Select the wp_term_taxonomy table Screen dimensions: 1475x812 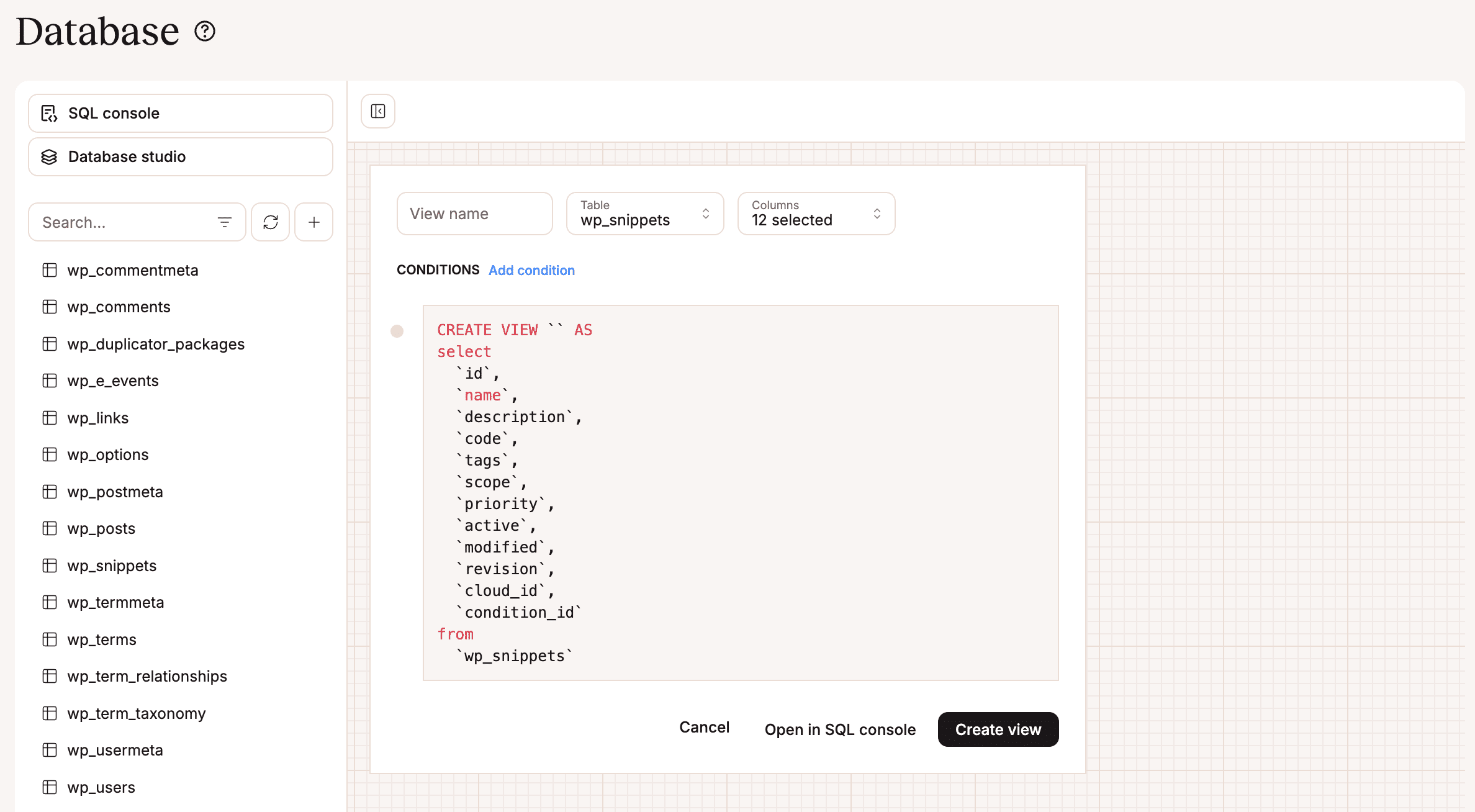click(137, 713)
